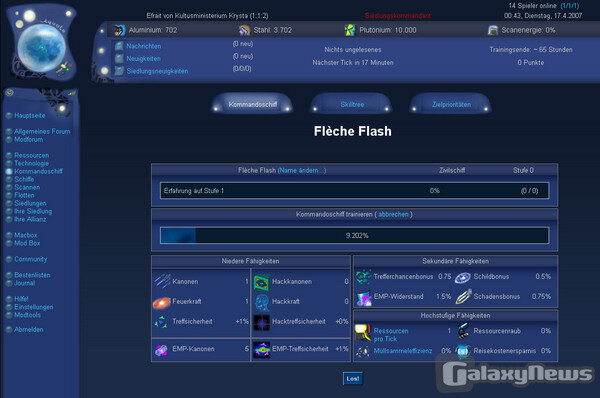Screen dimensions: 600x398
Task: Open Ihre Allianz in sidebar
Action: 30,219
